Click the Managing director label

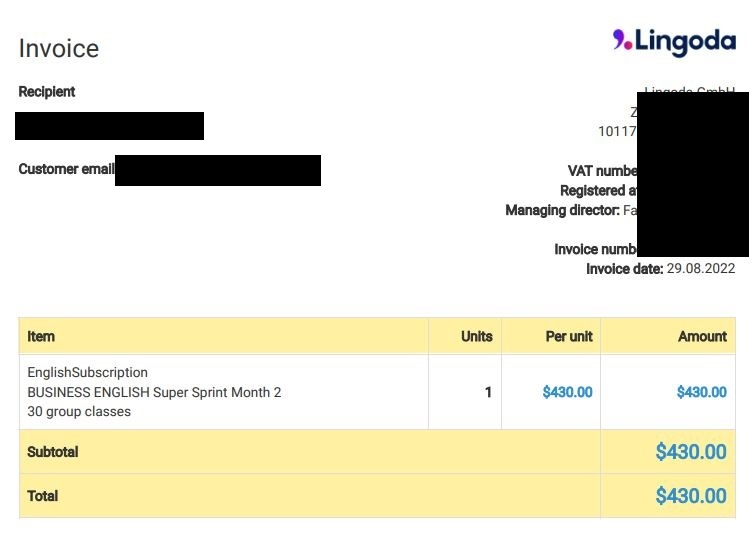562,210
